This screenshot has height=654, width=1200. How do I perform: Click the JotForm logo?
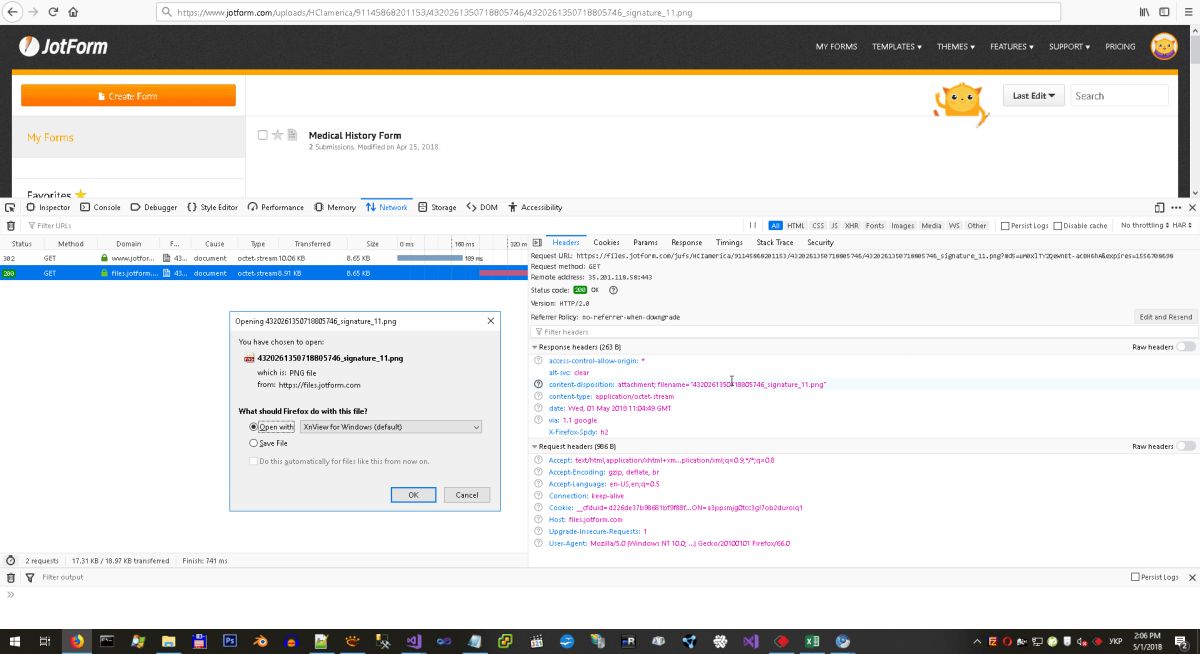point(63,46)
